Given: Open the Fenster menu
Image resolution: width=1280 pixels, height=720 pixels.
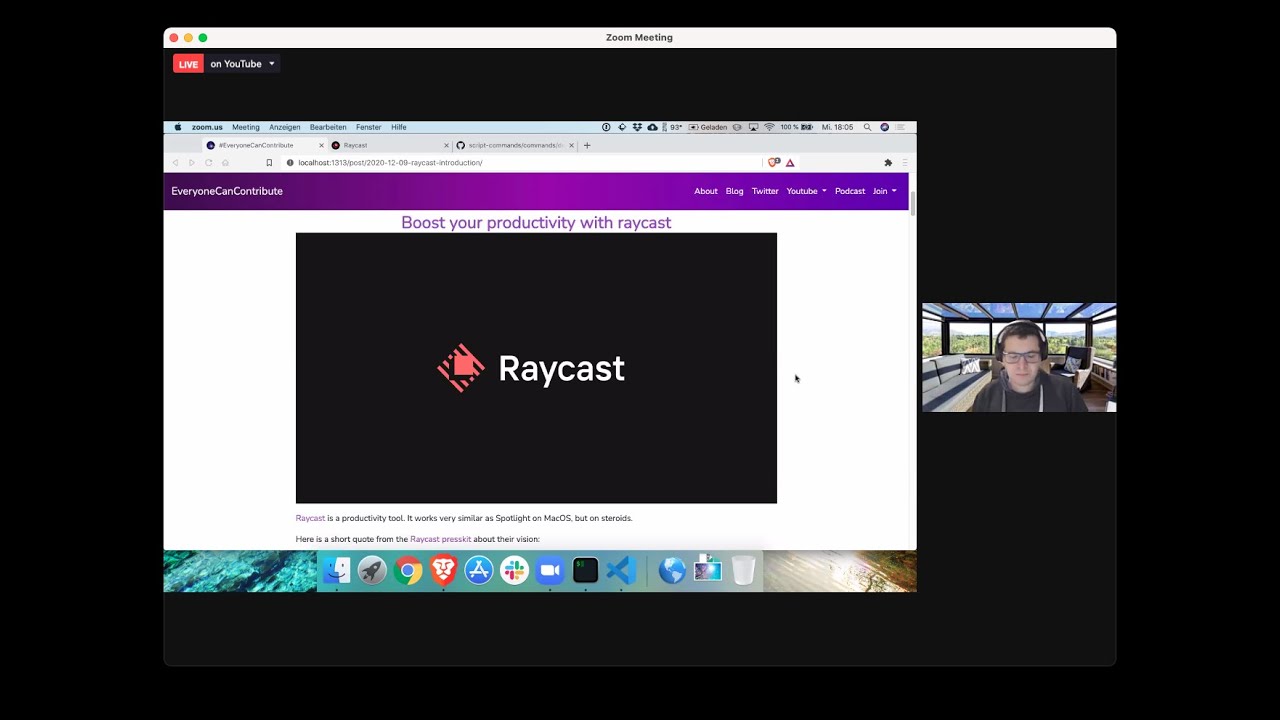Looking at the screenshot, I should pyautogui.click(x=368, y=127).
